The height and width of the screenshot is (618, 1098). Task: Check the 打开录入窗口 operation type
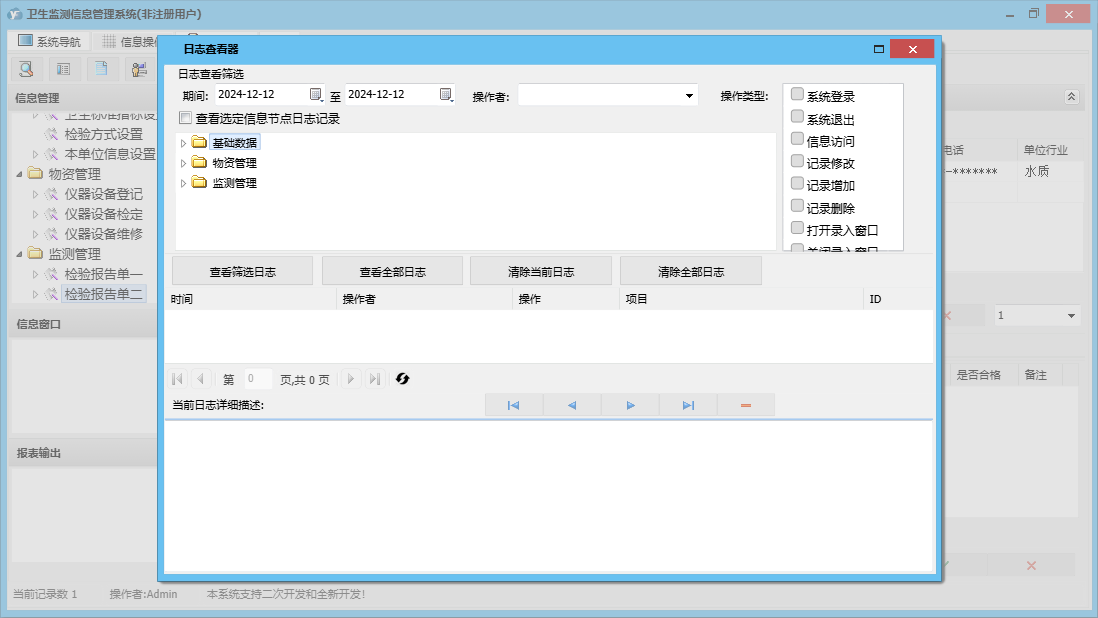tap(797, 229)
